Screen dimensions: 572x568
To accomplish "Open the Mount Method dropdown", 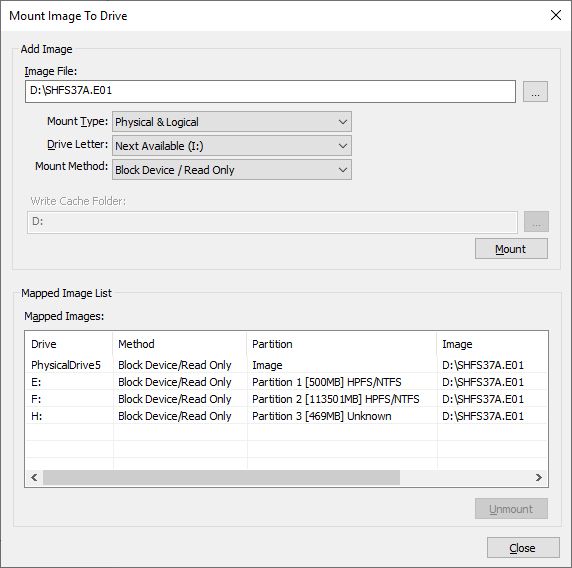I will coord(232,170).
